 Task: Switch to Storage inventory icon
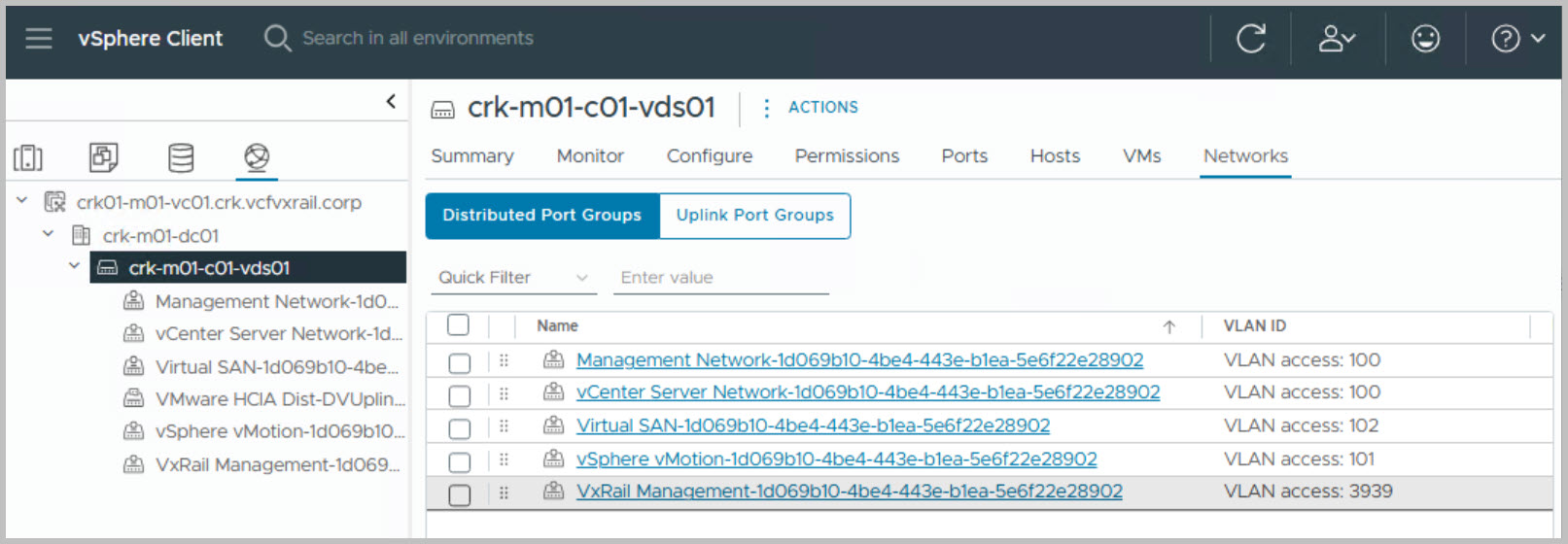pyautogui.click(x=181, y=157)
